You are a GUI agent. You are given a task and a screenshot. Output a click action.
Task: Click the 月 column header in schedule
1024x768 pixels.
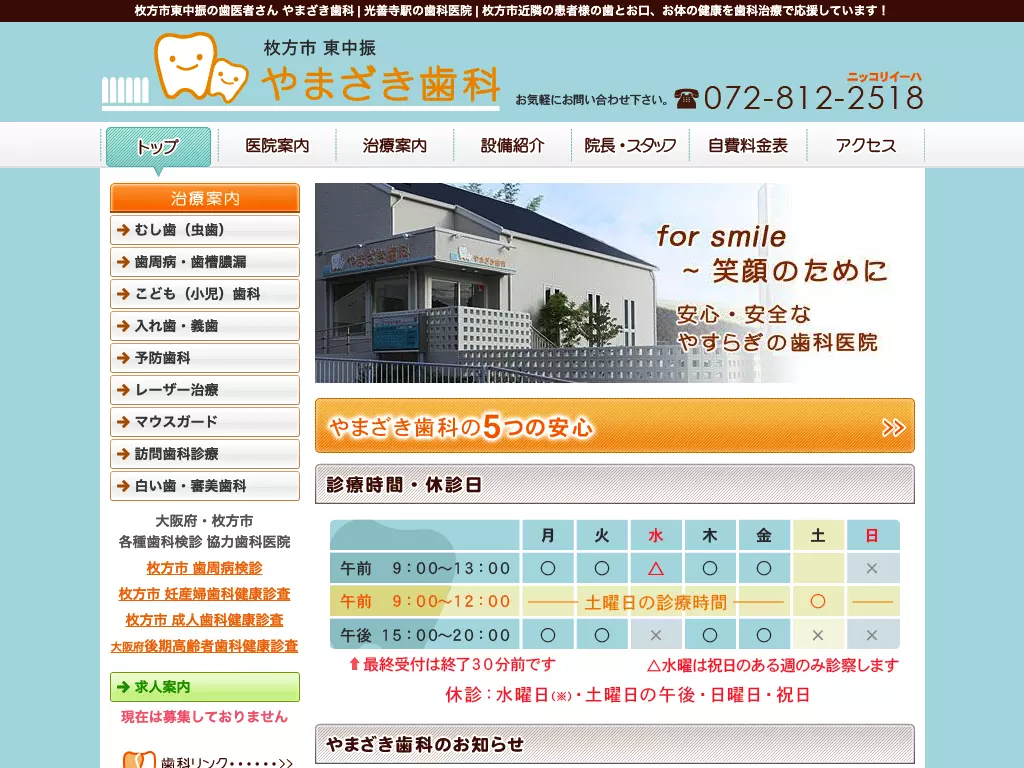[548, 536]
